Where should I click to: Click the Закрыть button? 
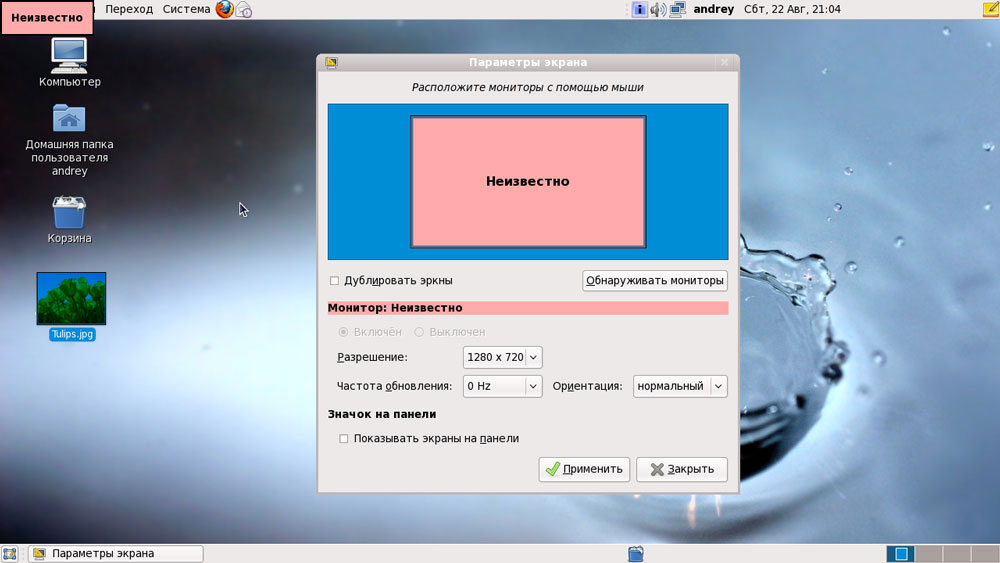pos(682,469)
